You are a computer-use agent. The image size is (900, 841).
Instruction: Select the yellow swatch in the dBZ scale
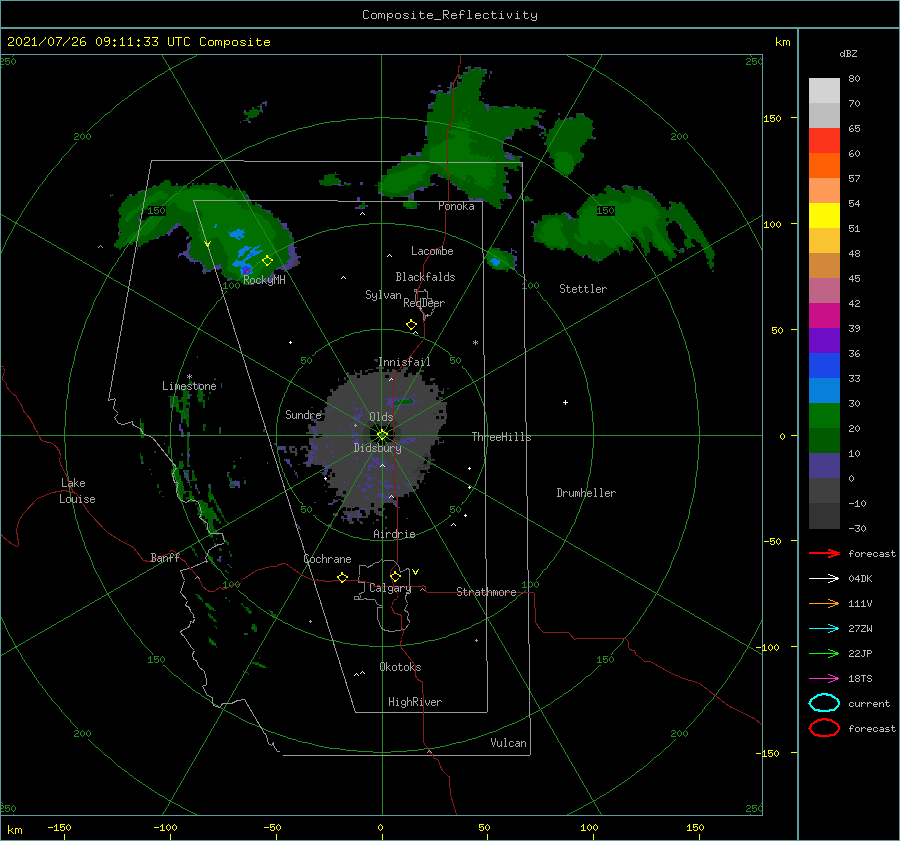click(x=824, y=215)
